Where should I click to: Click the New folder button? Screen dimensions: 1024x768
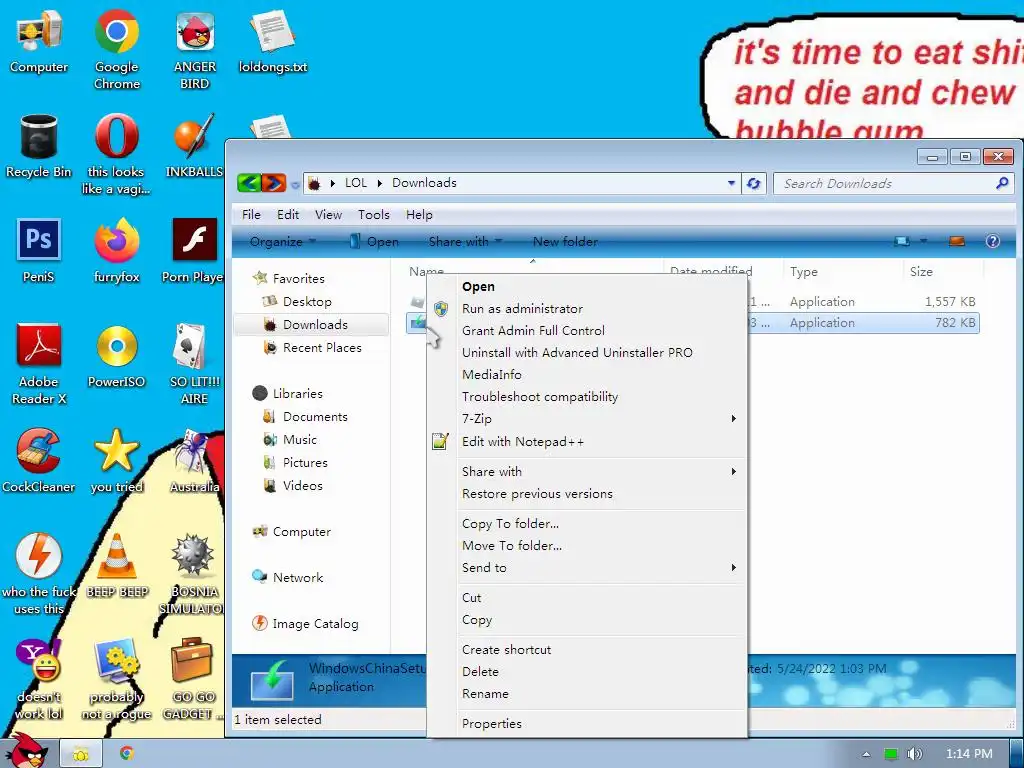(x=565, y=242)
